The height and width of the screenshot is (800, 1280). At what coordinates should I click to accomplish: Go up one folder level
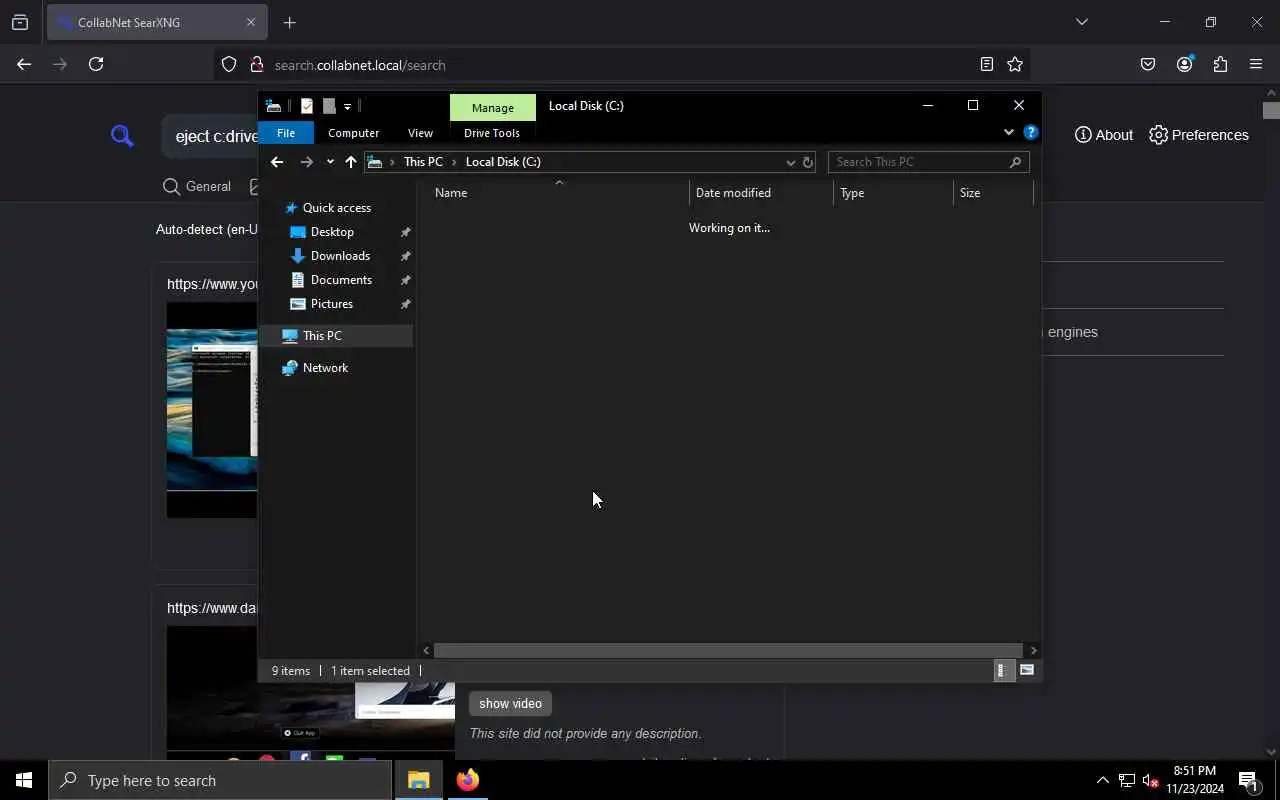pos(350,162)
